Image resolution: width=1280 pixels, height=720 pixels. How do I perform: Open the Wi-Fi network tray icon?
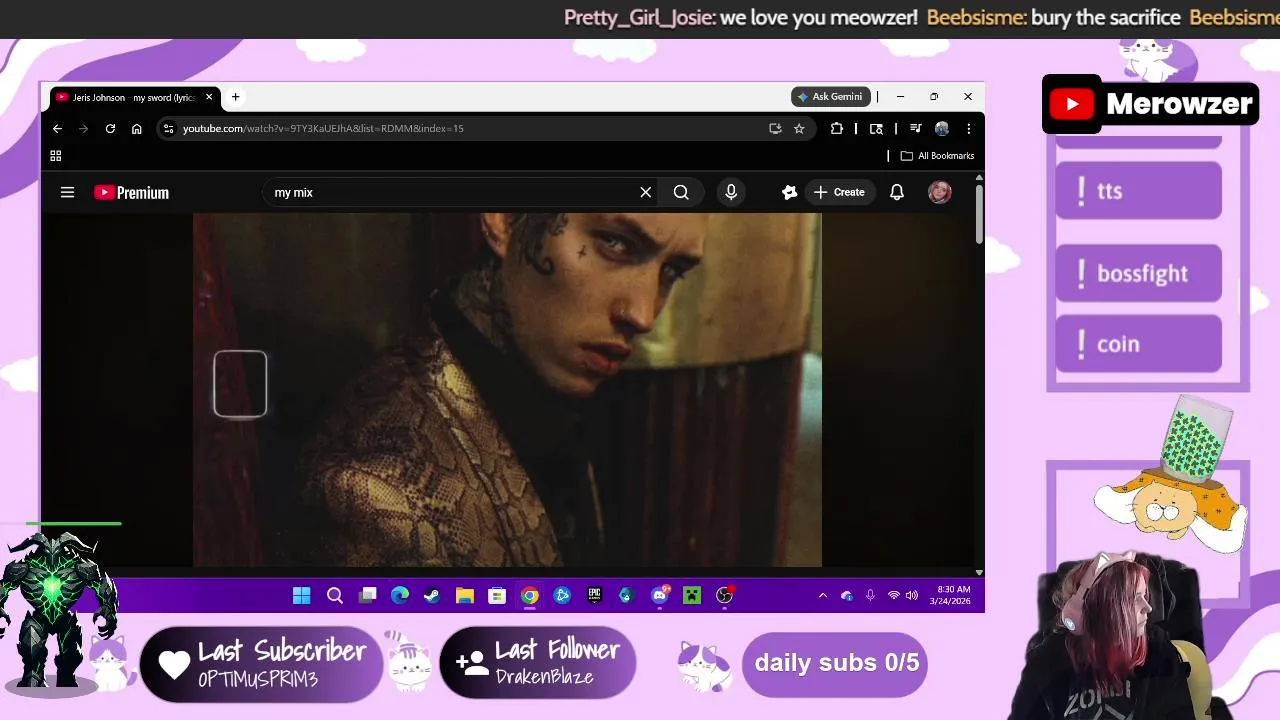click(x=894, y=596)
